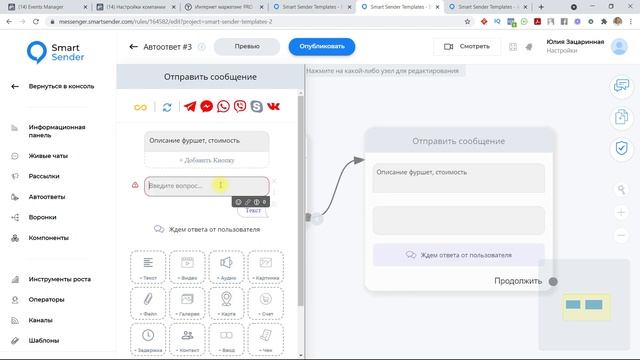640x360 pixels.
Task: Click the grid layout icon beside the bell
Action: pos(513,47)
